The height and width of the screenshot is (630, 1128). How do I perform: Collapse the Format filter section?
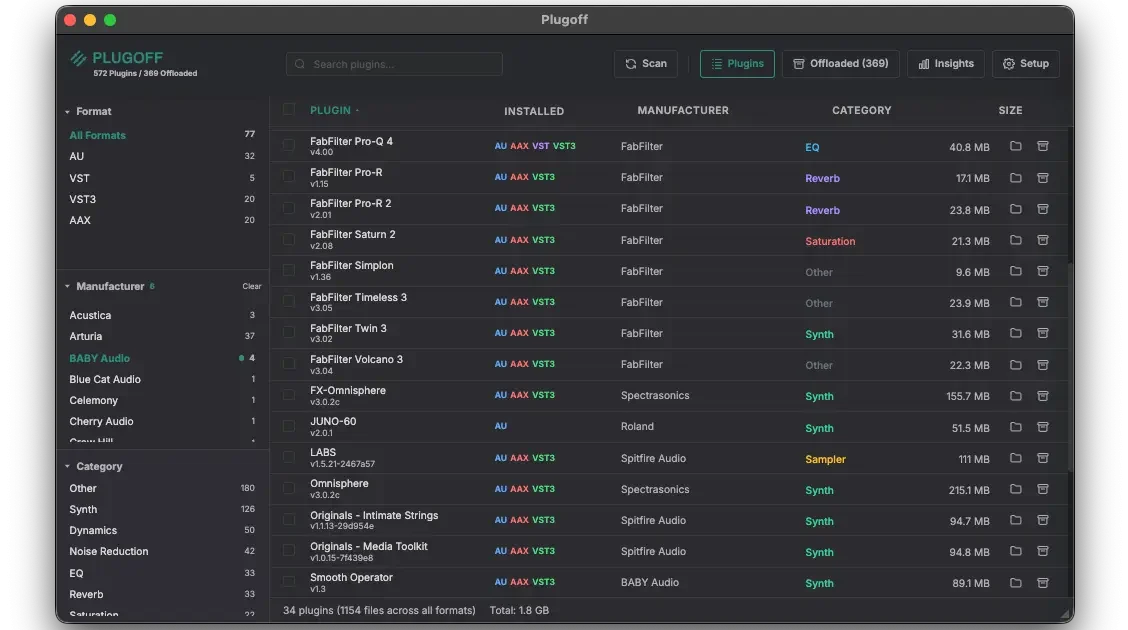67,111
